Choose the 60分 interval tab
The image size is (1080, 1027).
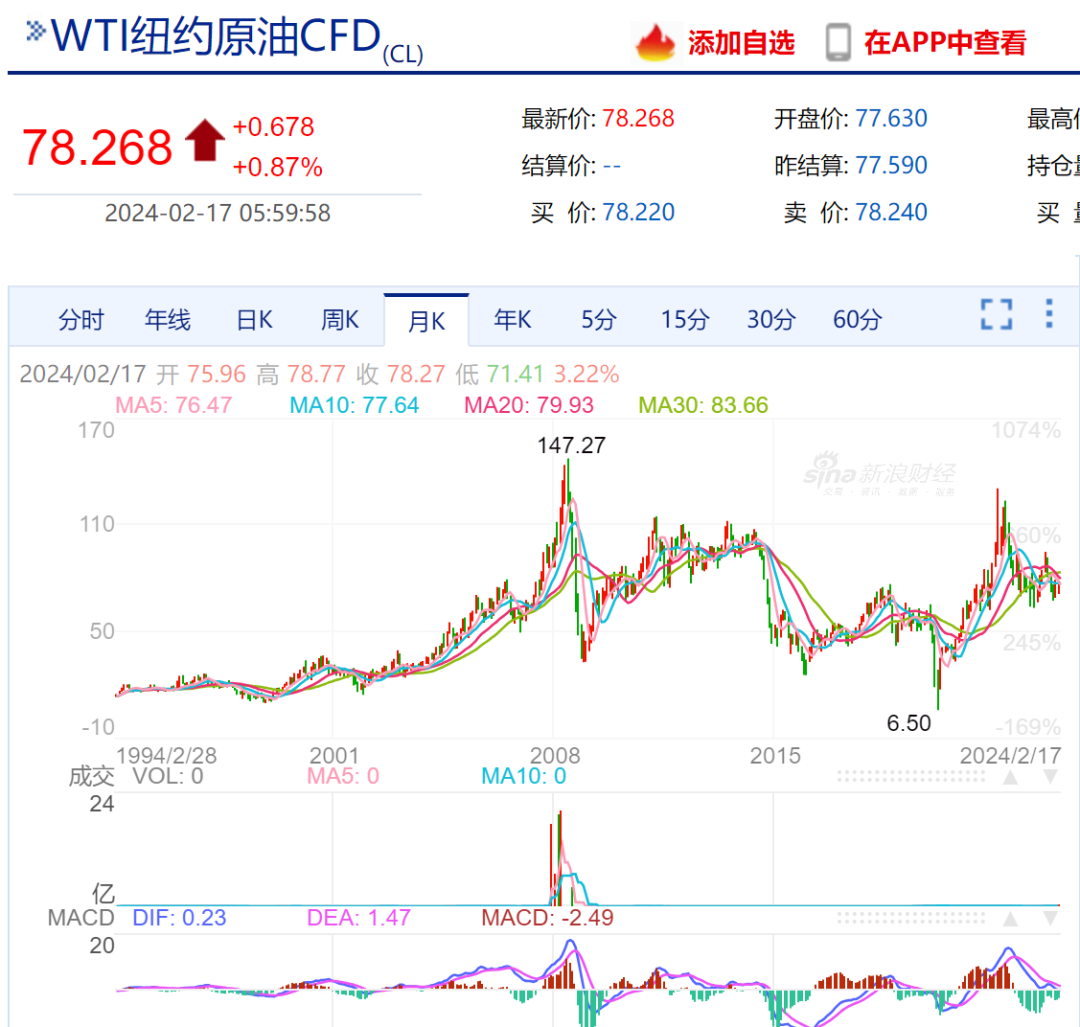(x=858, y=320)
